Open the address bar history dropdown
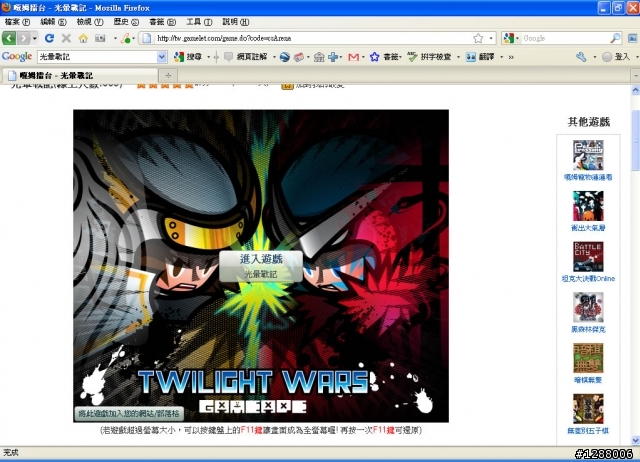 491,38
